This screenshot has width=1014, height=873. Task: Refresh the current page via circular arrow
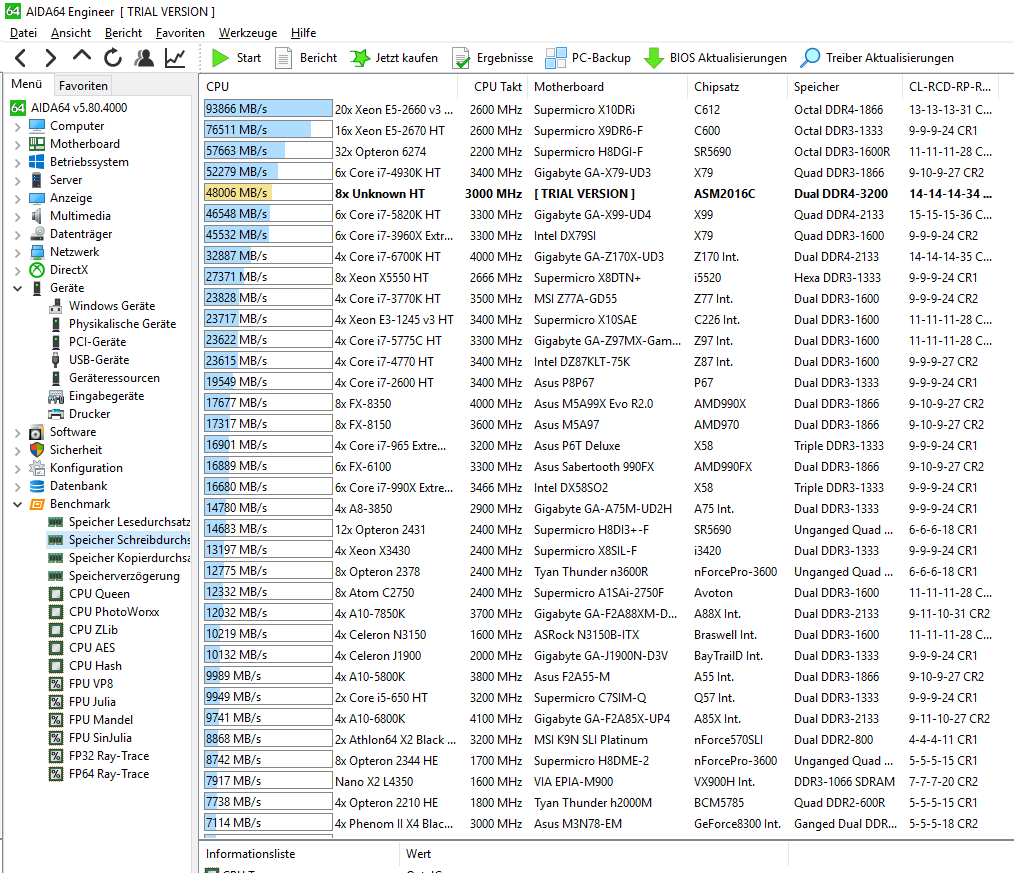(x=113, y=58)
